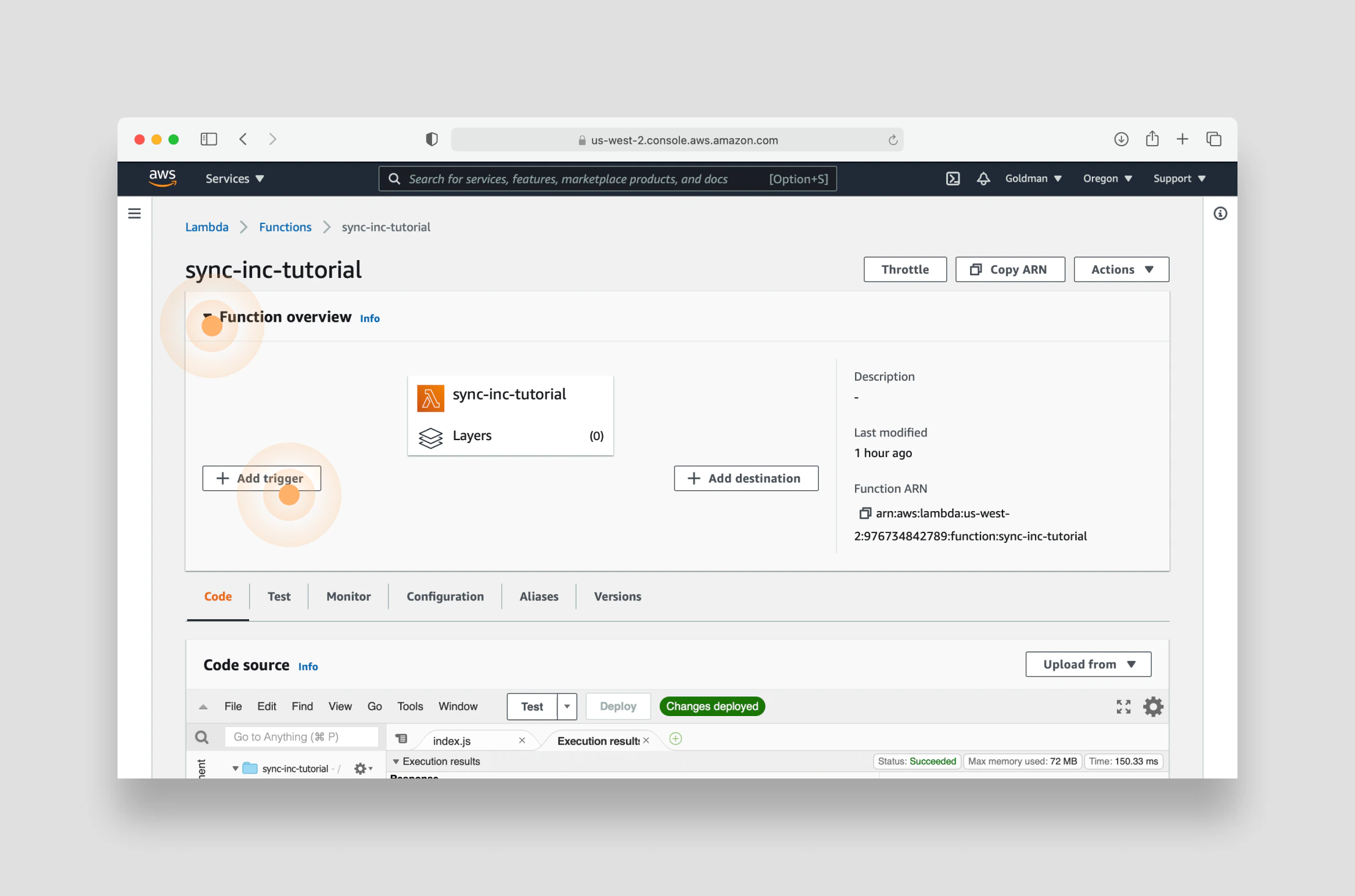Switch to the Aliases tab
Screen dimensions: 1355x896
pyautogui.click(x=539, y=597)
